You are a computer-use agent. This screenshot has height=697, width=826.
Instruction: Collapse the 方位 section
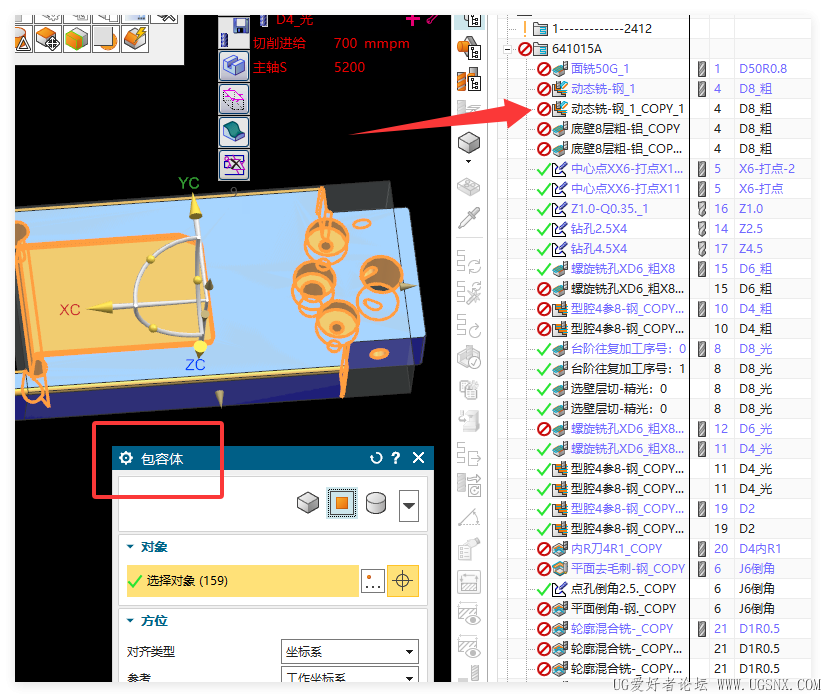coord(130,621)
